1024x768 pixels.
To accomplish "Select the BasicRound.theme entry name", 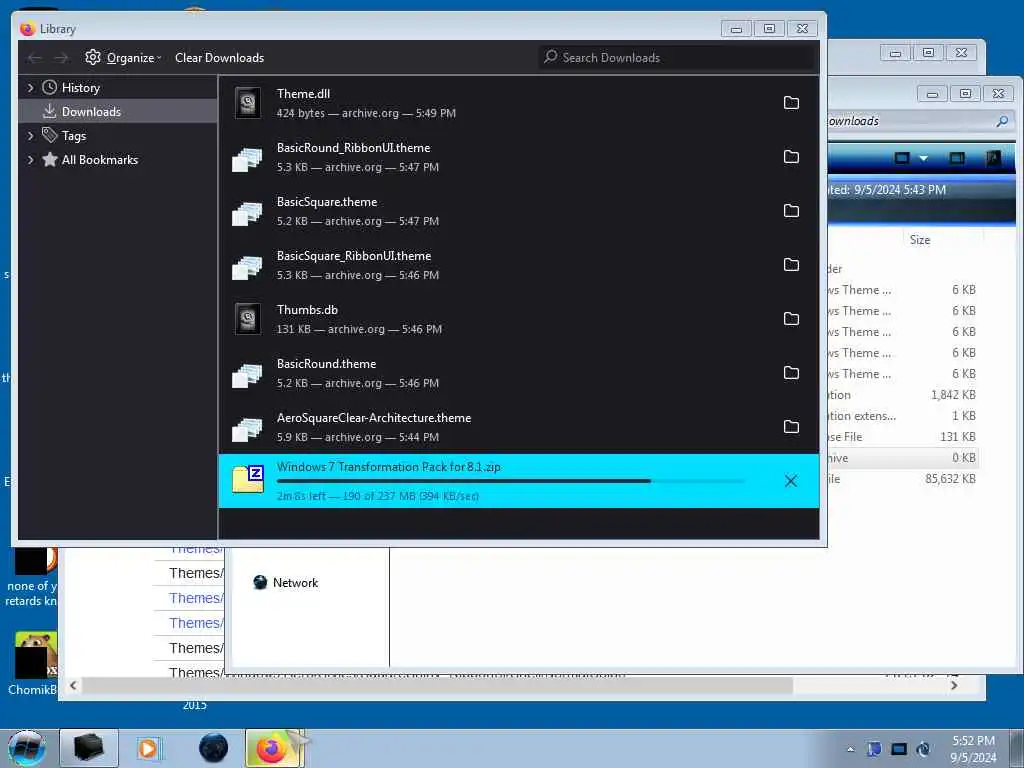I will coord(326,364).
